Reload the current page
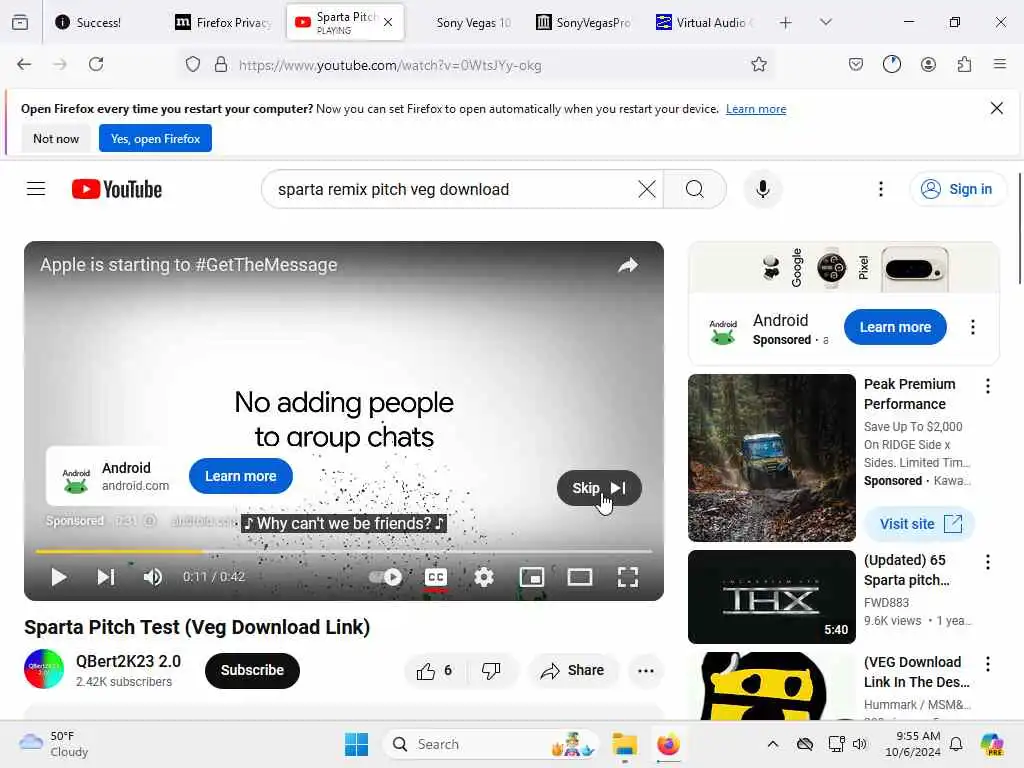Image resolution: width=1024 pixels, height=768 pixels. tap(96, 64)
